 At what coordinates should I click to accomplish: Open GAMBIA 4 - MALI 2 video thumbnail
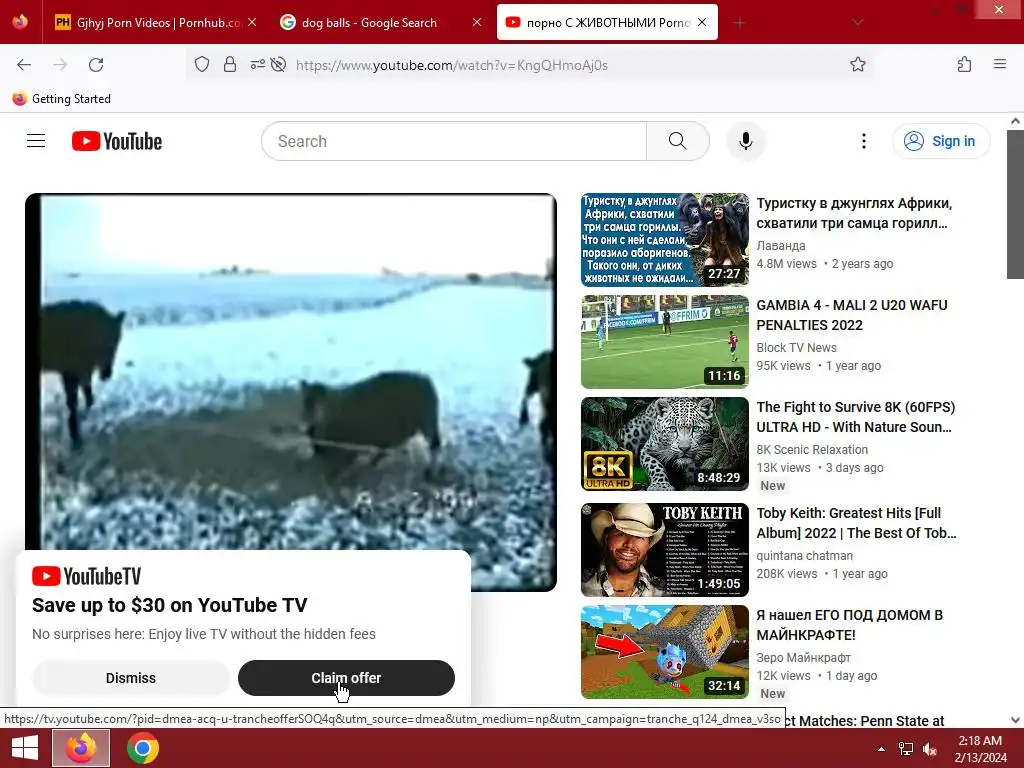pyautogui.click(x=665, y=342)
